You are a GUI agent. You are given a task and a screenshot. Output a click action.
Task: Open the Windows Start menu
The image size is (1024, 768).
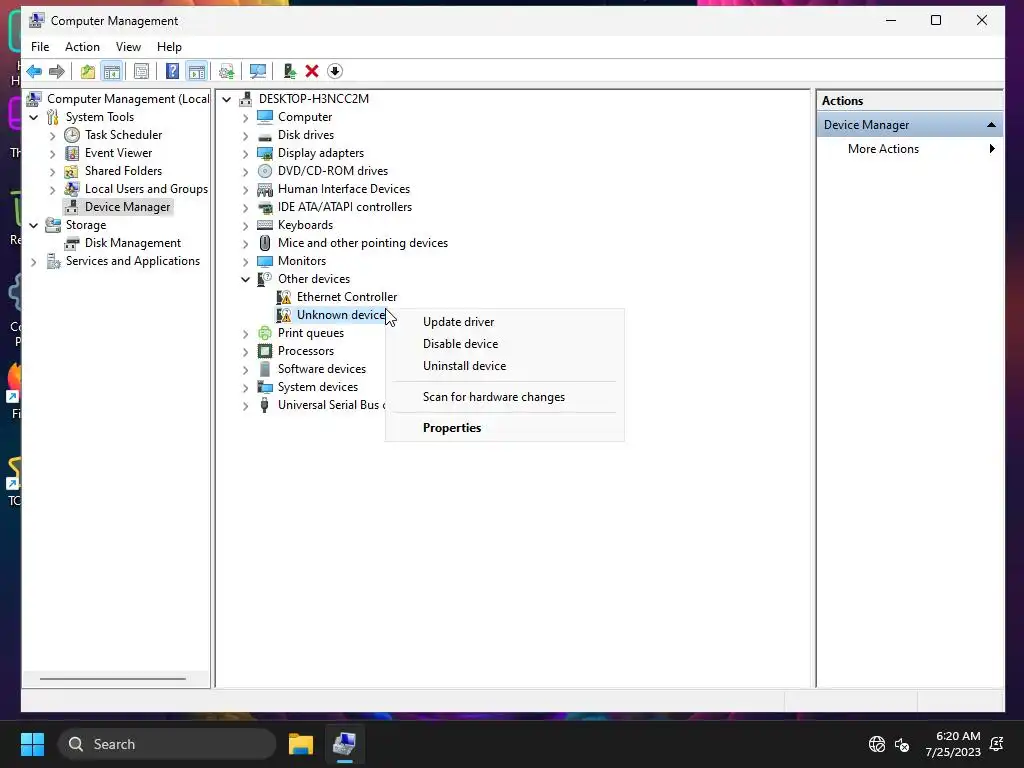point(32,744)
